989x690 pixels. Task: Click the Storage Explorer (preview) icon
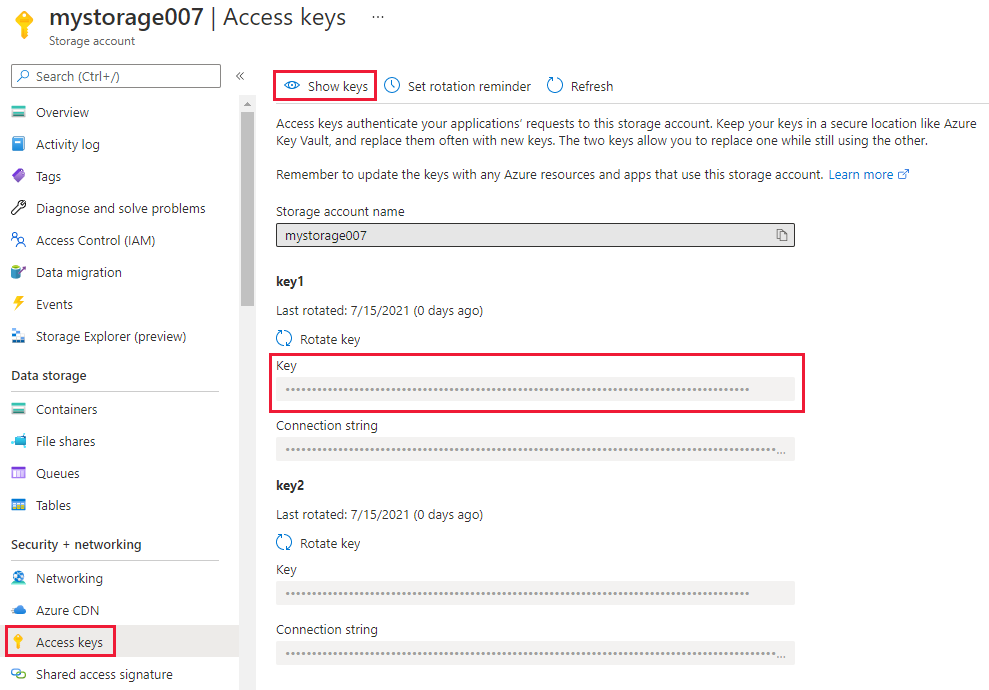pos(19,336)
